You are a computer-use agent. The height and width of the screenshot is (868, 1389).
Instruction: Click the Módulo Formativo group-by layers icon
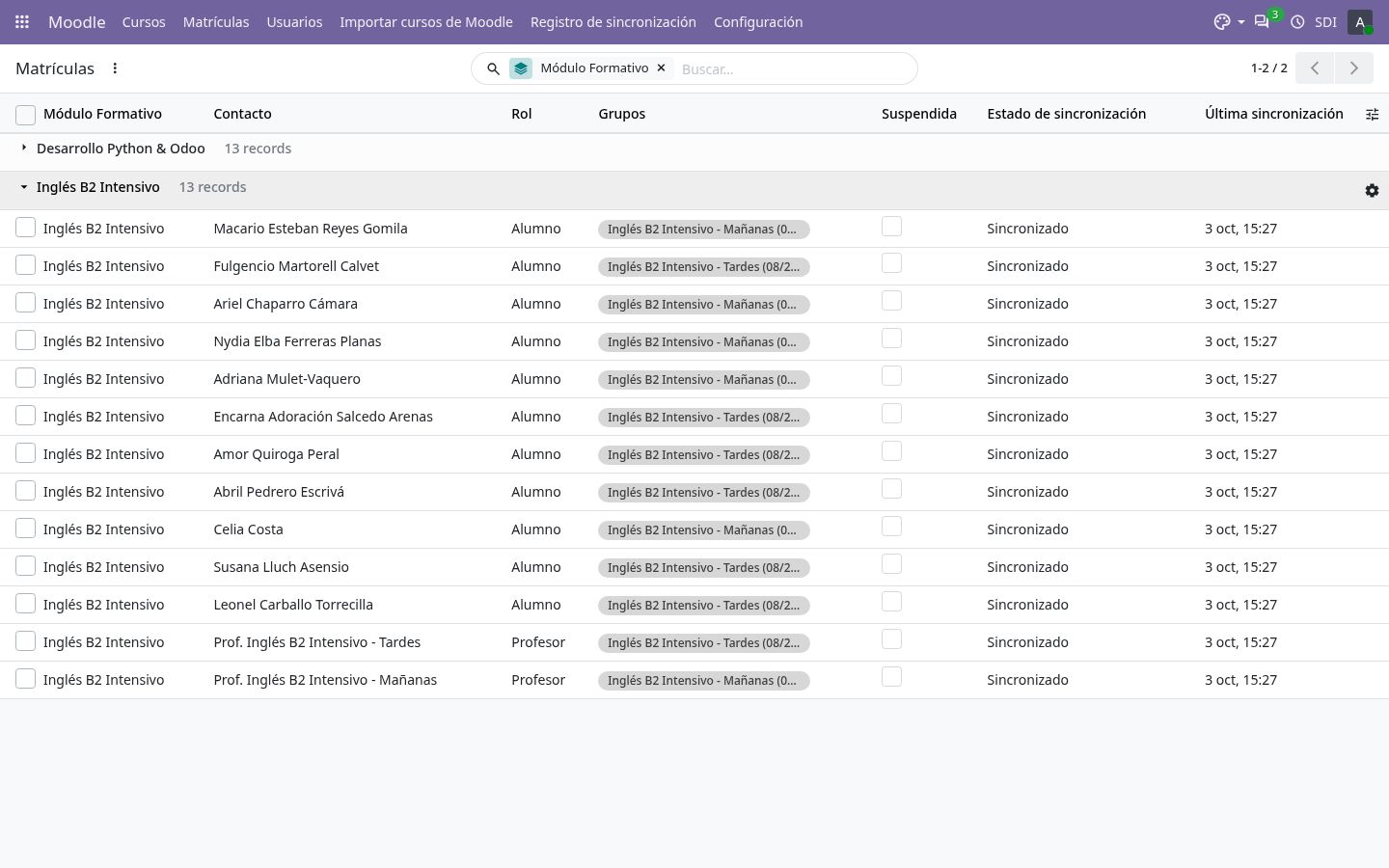point(521,68)
